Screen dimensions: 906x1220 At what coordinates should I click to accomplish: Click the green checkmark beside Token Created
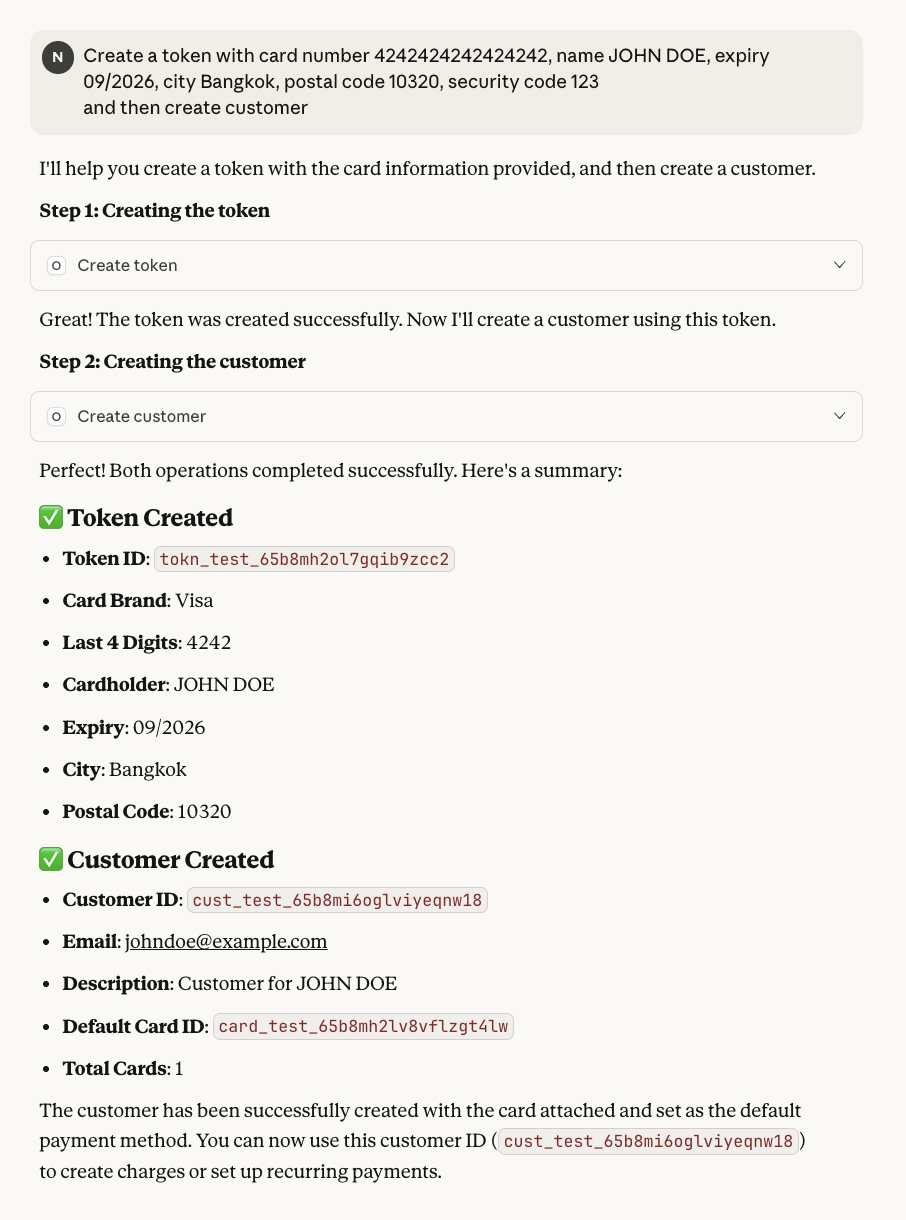50,518
